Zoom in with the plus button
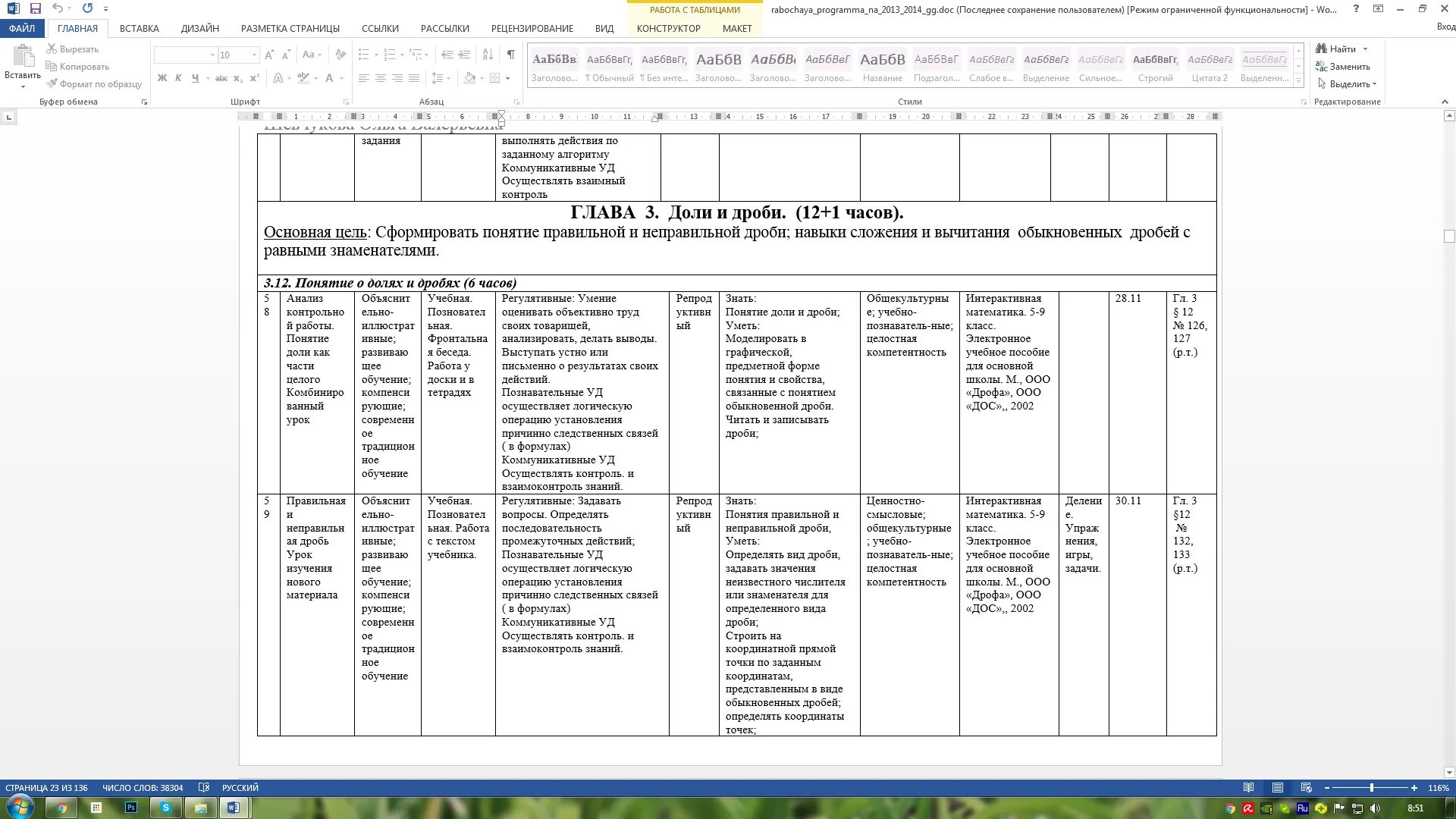 (1414, 788)
